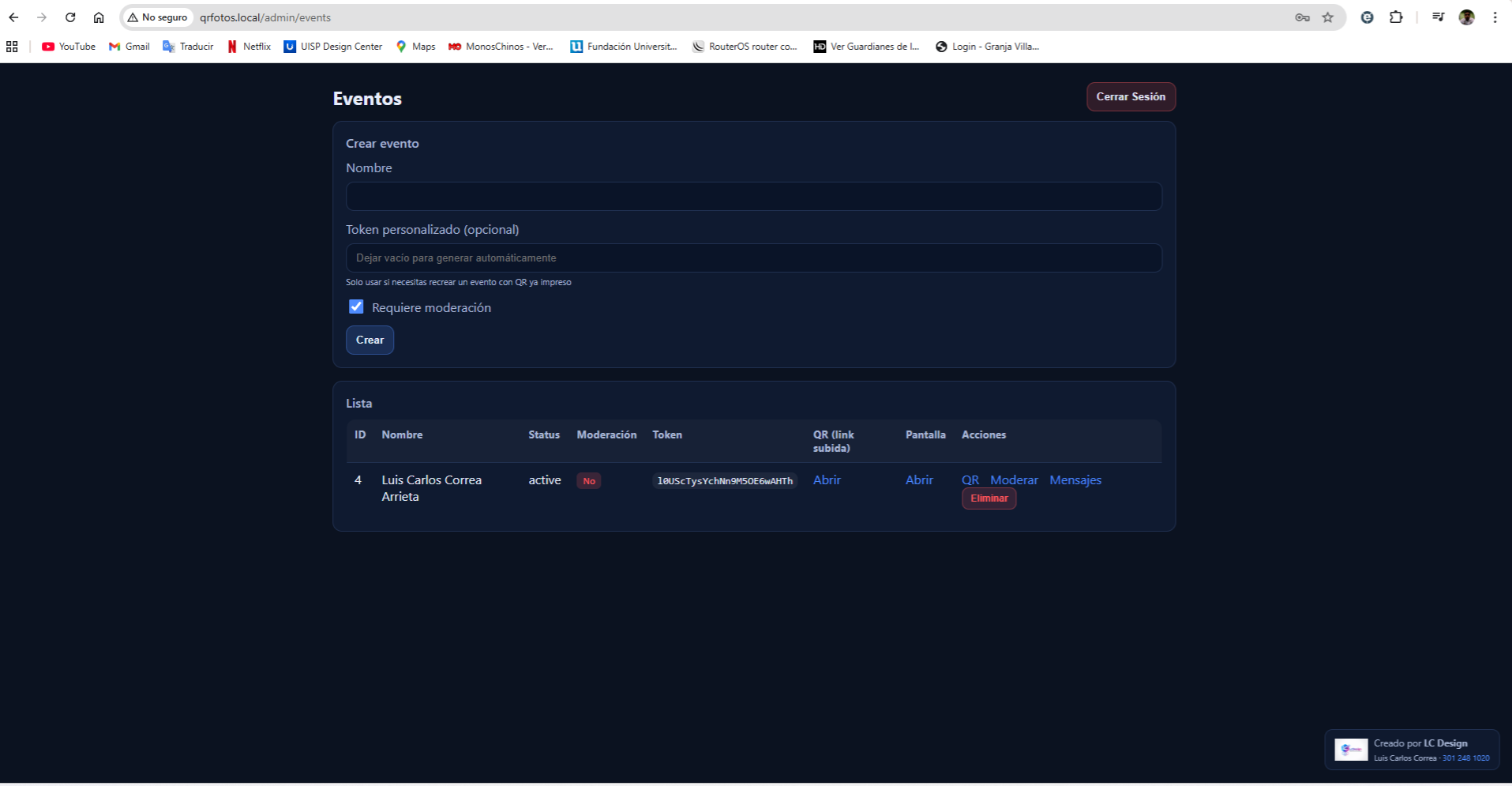Open Maps from the bookmarks bar
This screenshot has width=1512, height=786.
tap(415, 47)
